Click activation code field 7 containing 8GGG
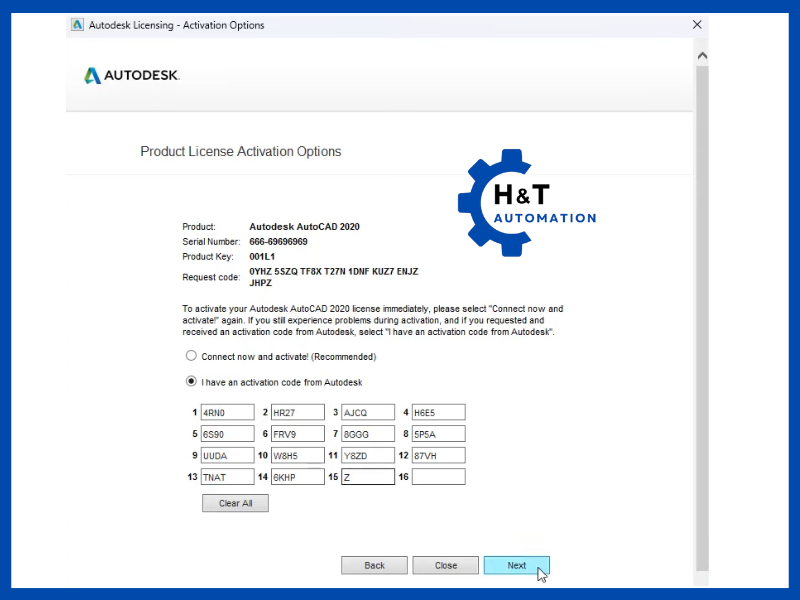 (x=367, y=434)
